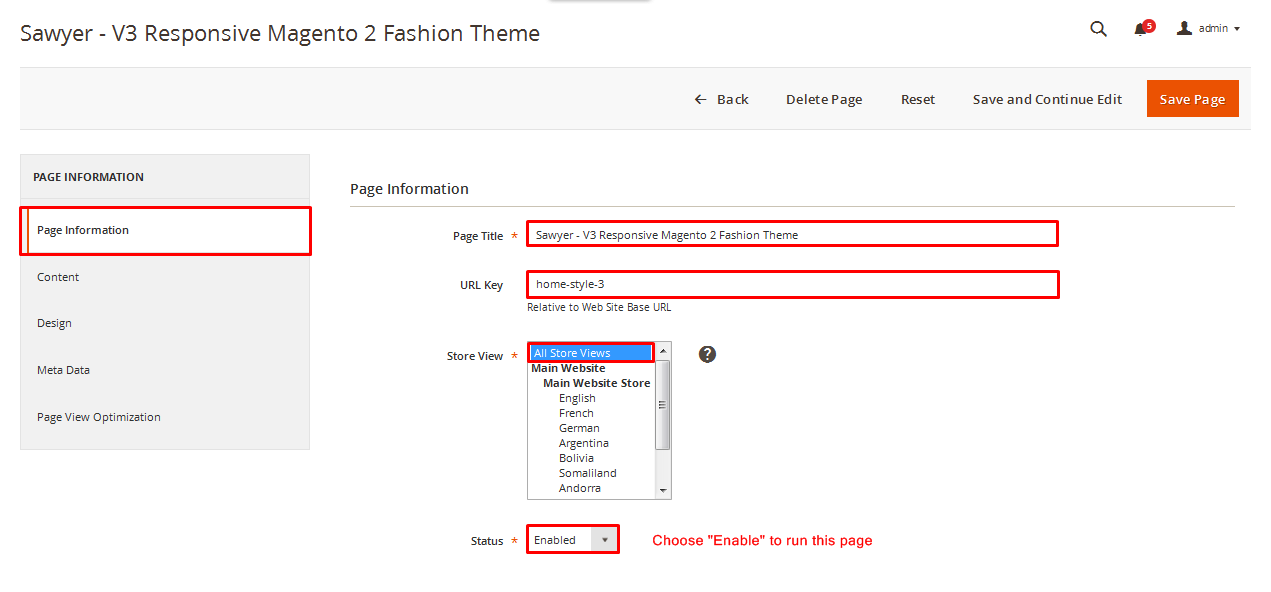Click the search magnifier icon
Screen dimensions: 1271x592
point(1098,29)
